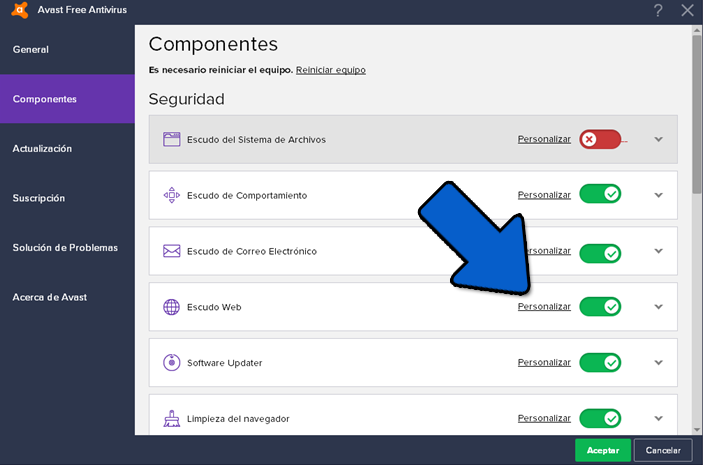Click the green Aceptar button

click(603, 450)
